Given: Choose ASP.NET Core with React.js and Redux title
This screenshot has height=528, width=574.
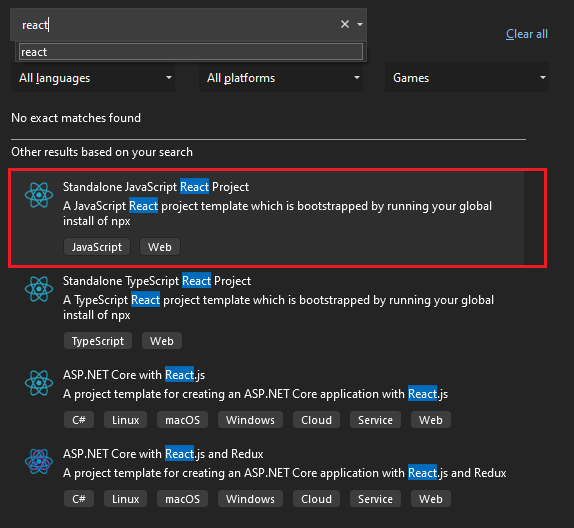Looking at the screenshot, I should tap(163, 454).
